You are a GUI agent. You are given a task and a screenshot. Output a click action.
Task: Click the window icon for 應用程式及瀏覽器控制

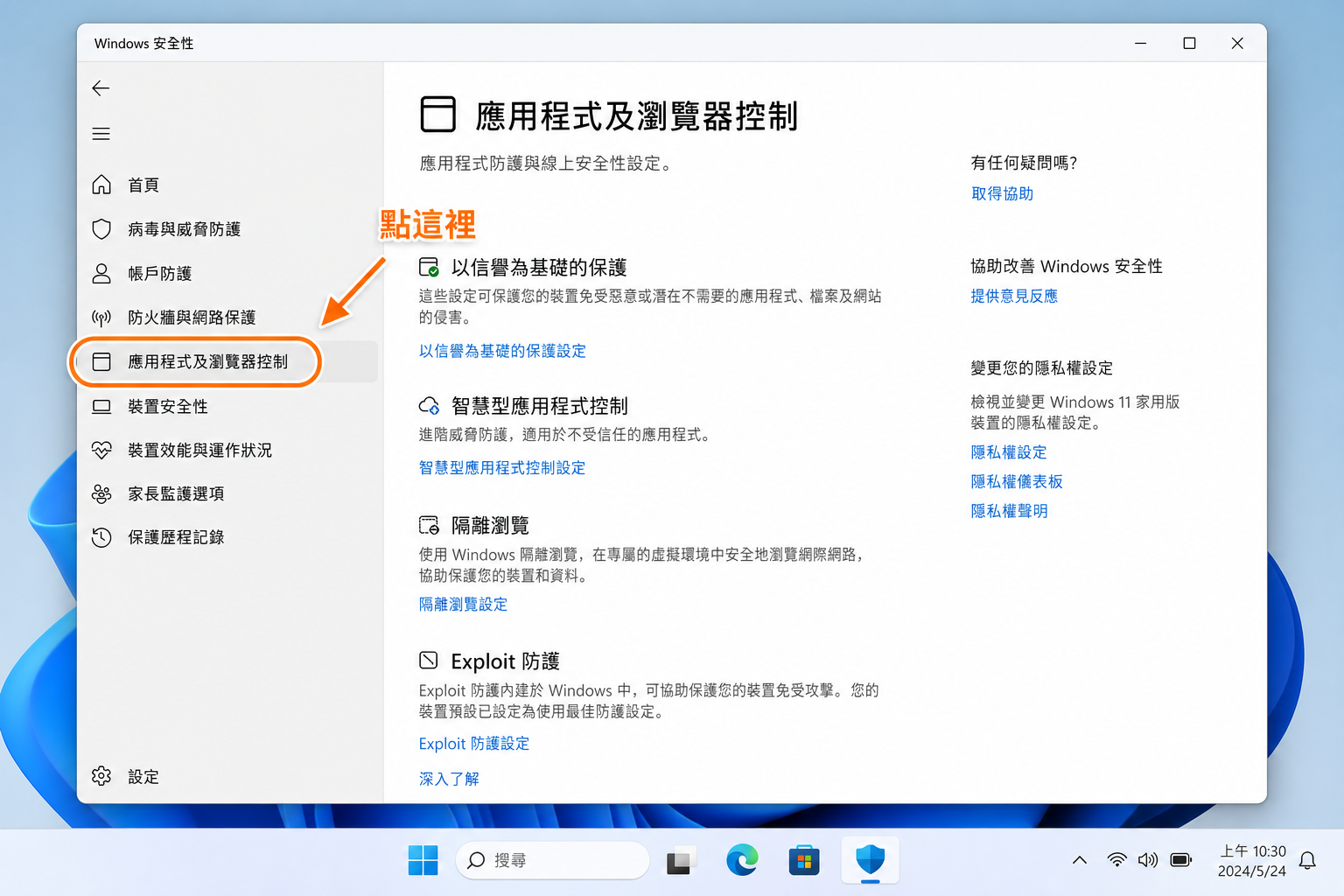pos(101,361)
